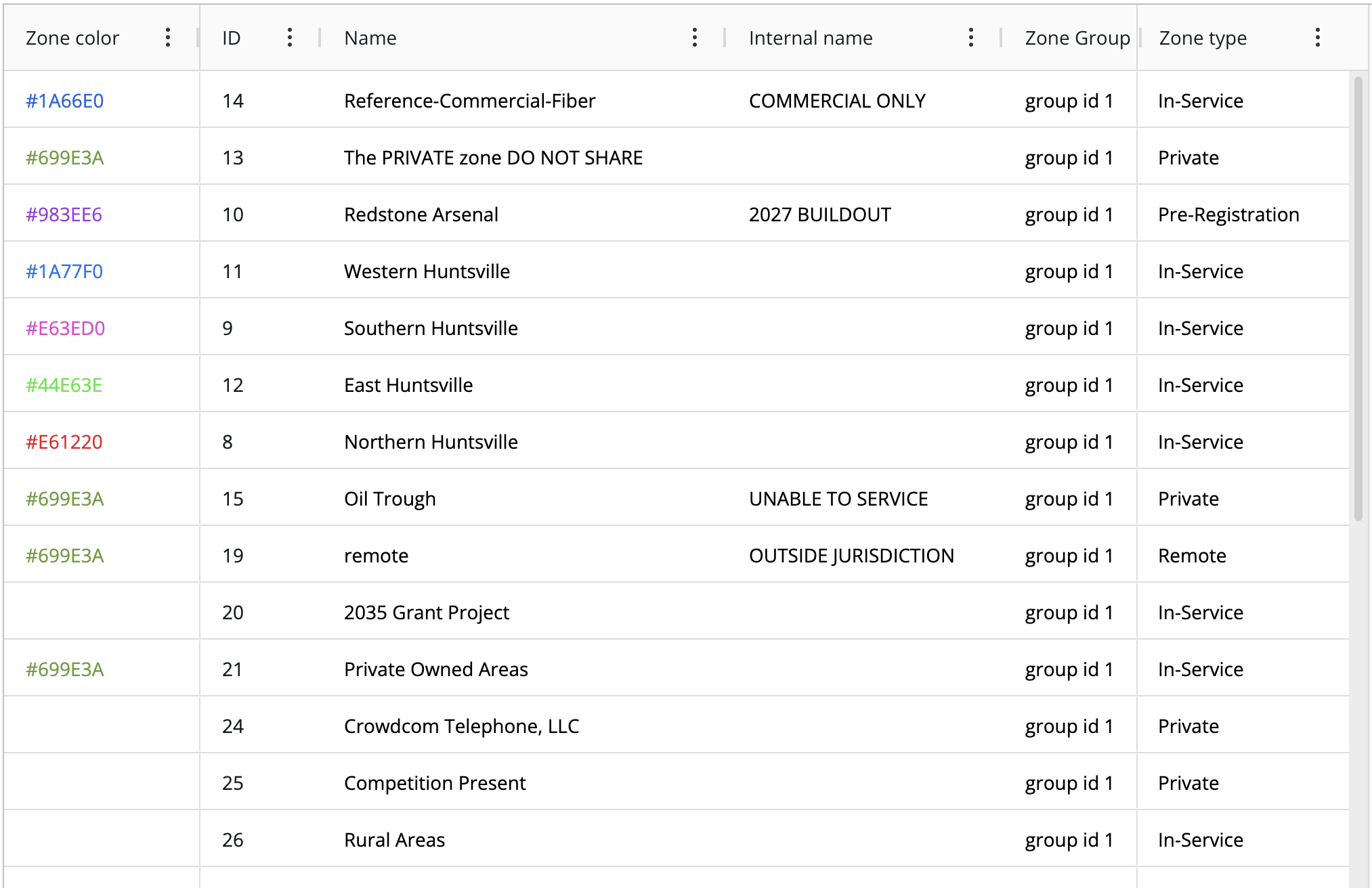Image resolution: width=1372 pixels, height=888 pixels.
Task: Sort by the ID column header
Action: click(230, 38)
